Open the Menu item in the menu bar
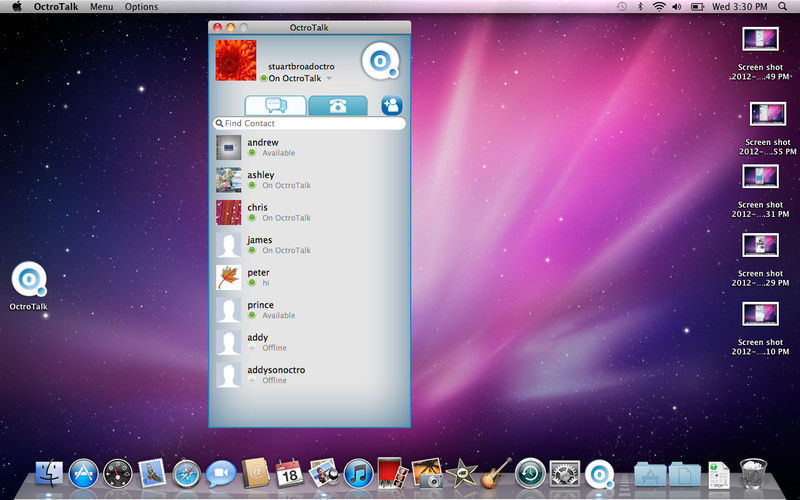 pos(102,7)
